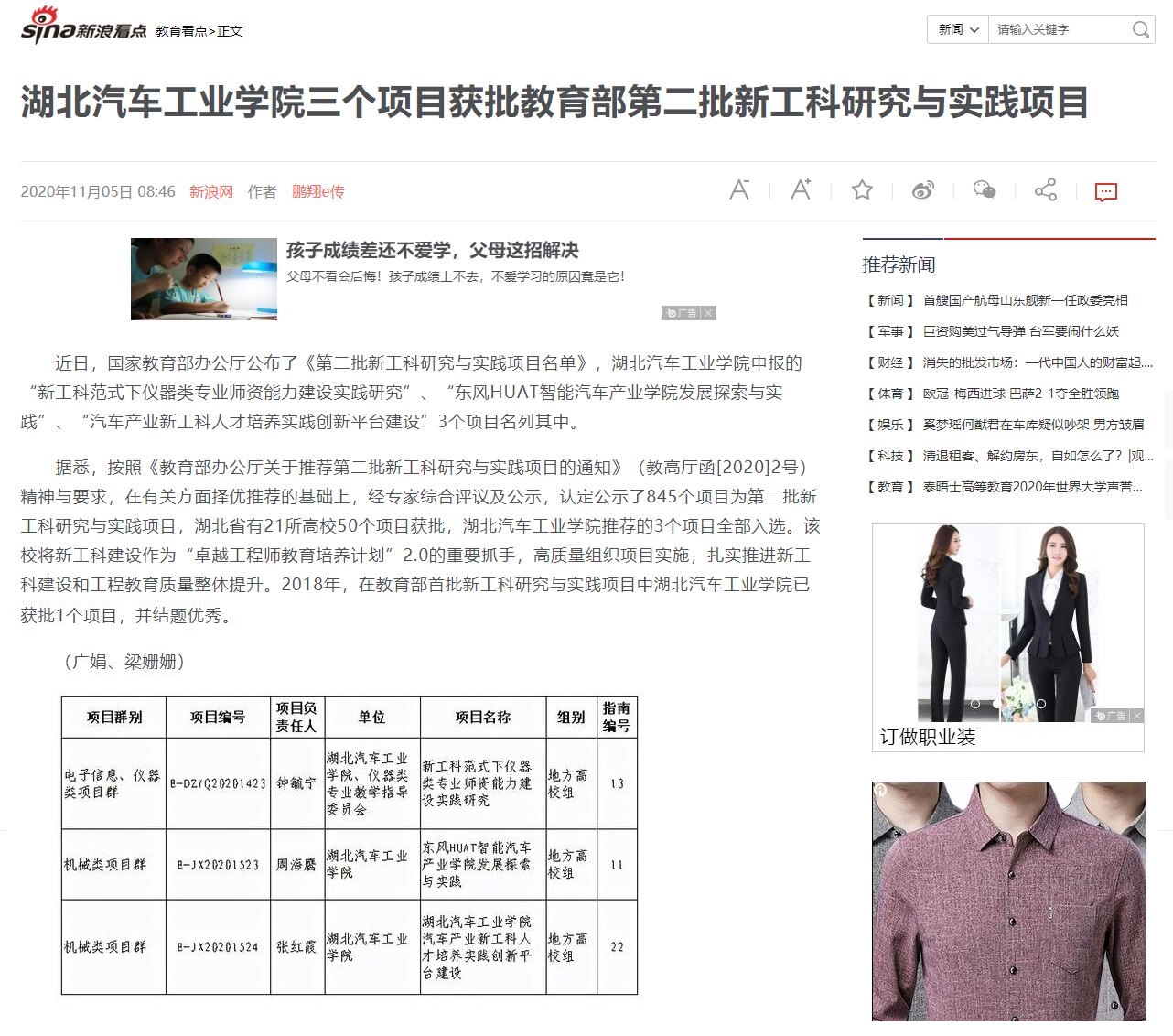Open news about 首艘国产航母山东舰
Viewport: 1173px width, 1036px height.
pyautogui.click(x=1025, y=300)
